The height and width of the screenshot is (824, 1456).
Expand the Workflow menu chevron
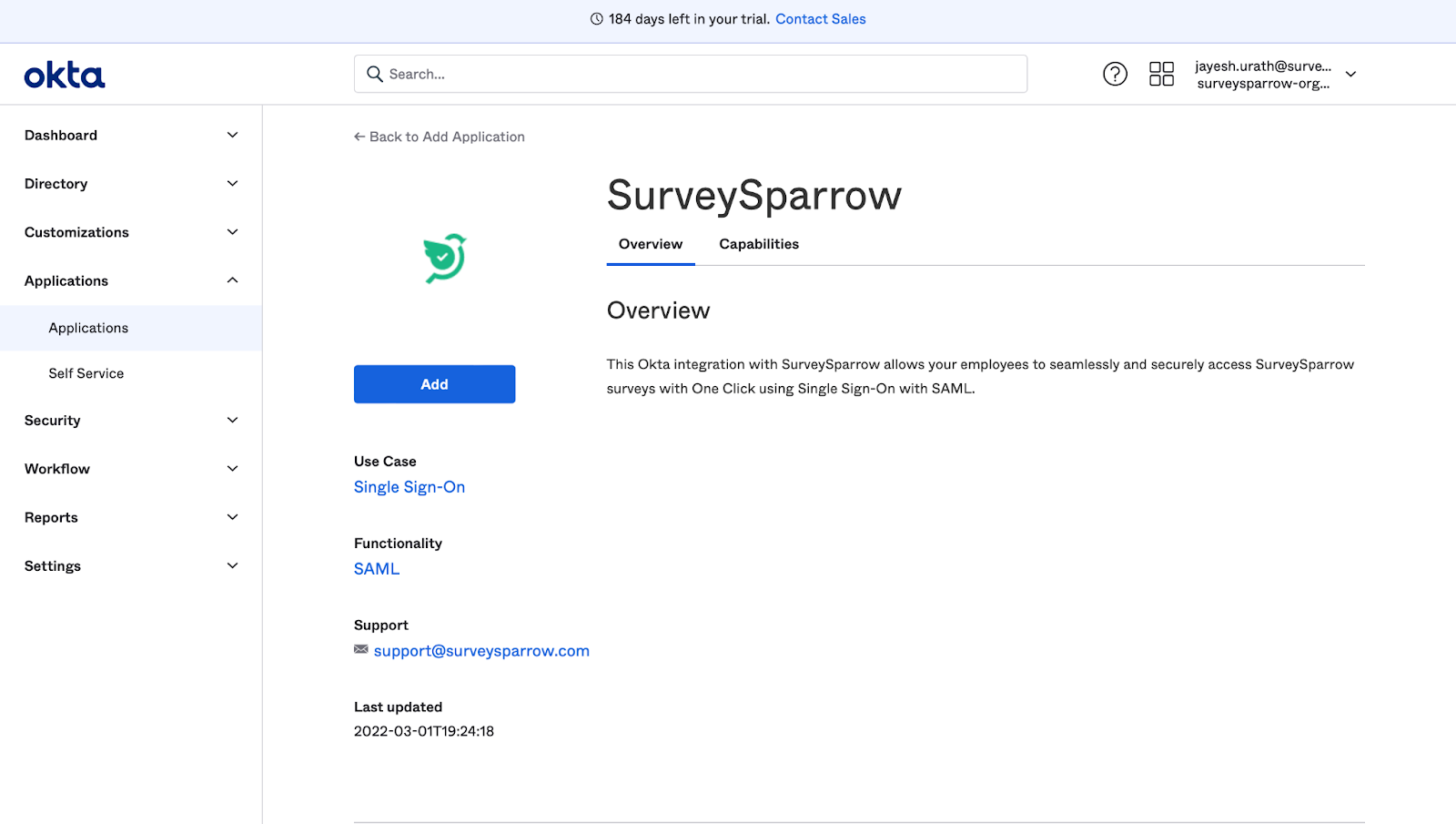click(232, 469)
